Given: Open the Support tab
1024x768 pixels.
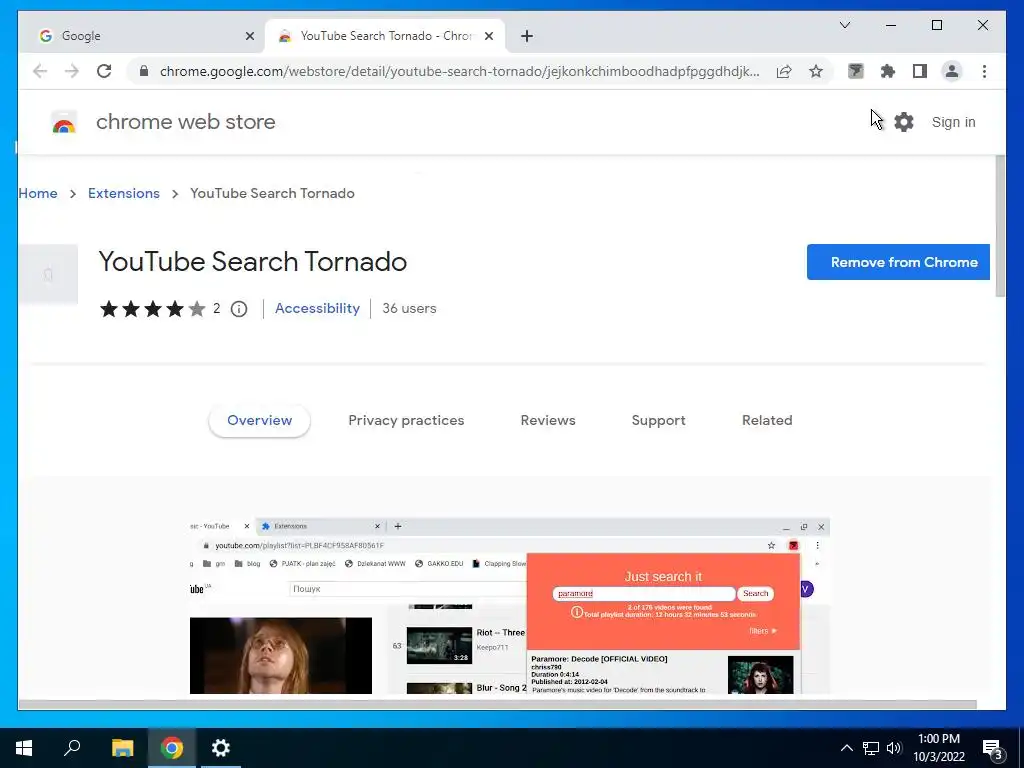Looking at the screenshot, I should tap(658, 421).
